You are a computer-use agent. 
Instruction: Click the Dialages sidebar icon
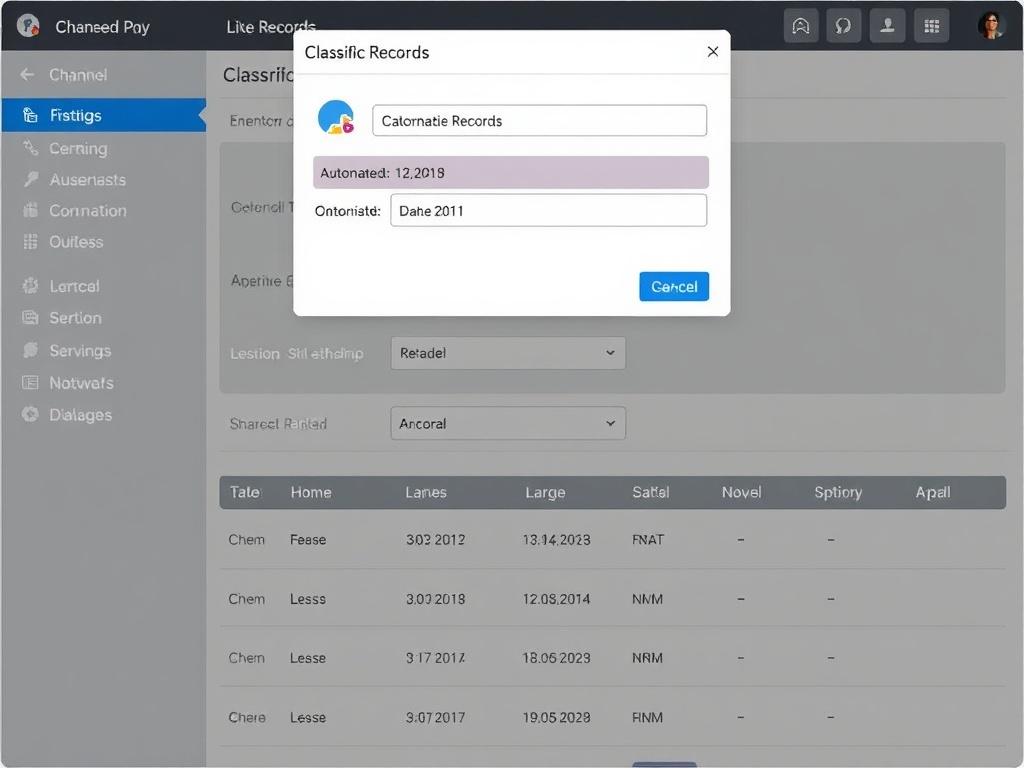(30, 415)
